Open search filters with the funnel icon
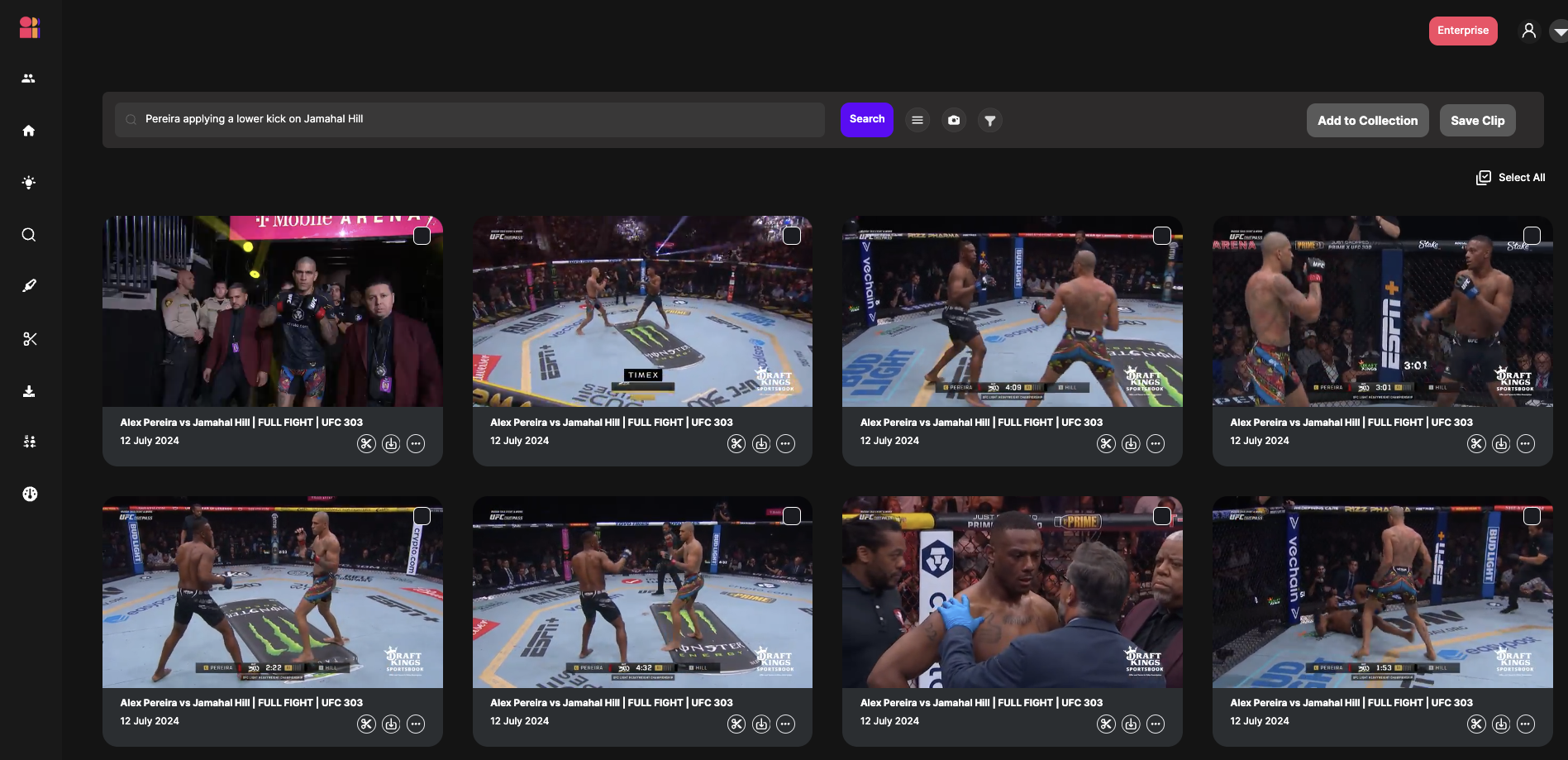The height and width of the screenshot is (760, 1568). tap(989, 120)
